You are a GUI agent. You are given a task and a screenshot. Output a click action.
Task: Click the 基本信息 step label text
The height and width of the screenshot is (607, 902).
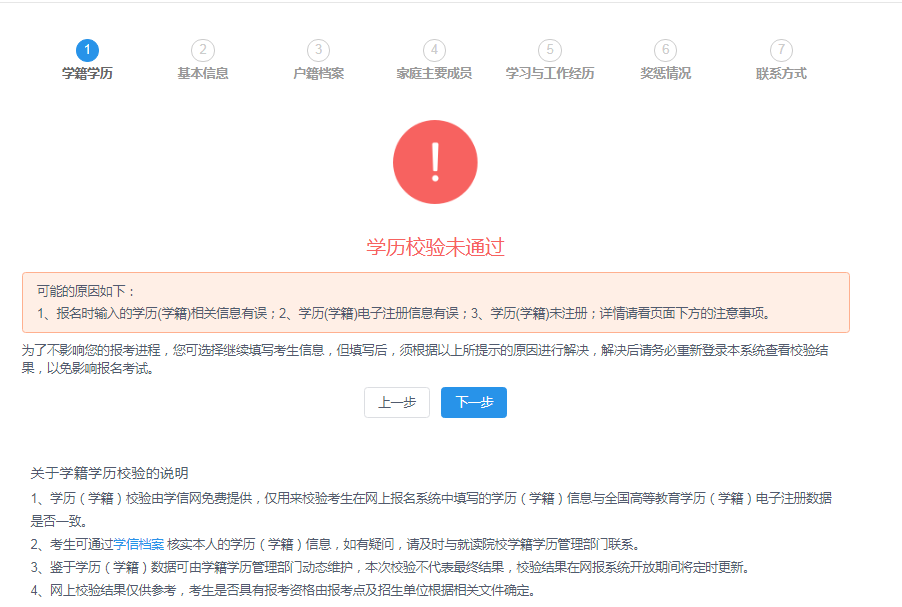[203, 72]
